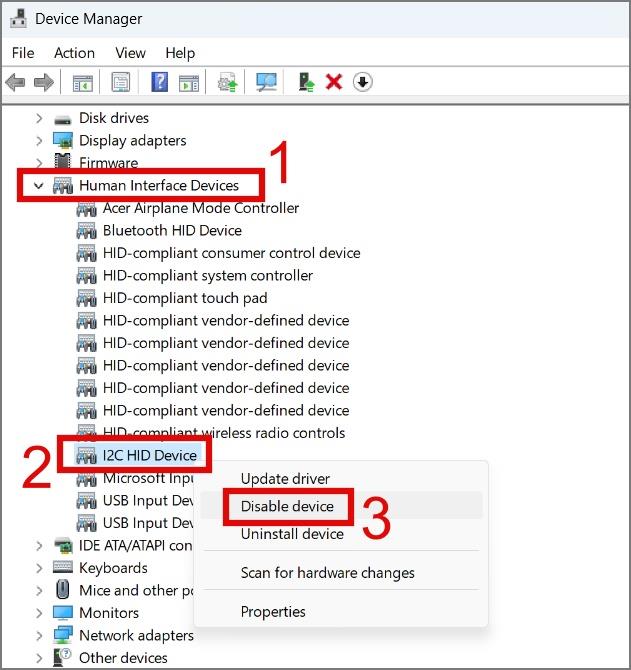Select the Microsoft Input entry
Viewport: 631px width, 670px height.
click(148, 478)
